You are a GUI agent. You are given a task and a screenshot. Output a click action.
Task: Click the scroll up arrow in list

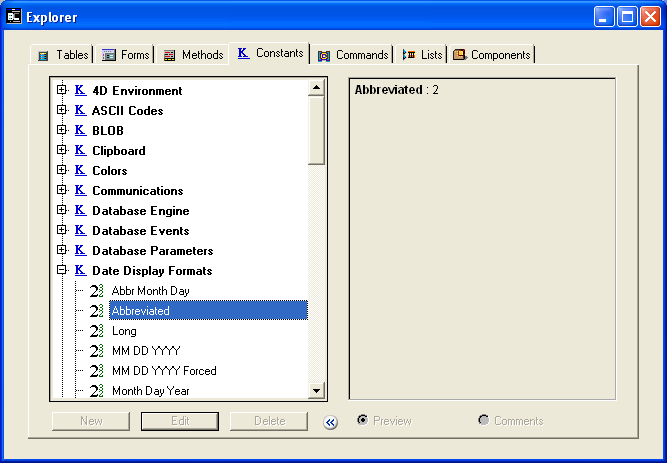316,88
